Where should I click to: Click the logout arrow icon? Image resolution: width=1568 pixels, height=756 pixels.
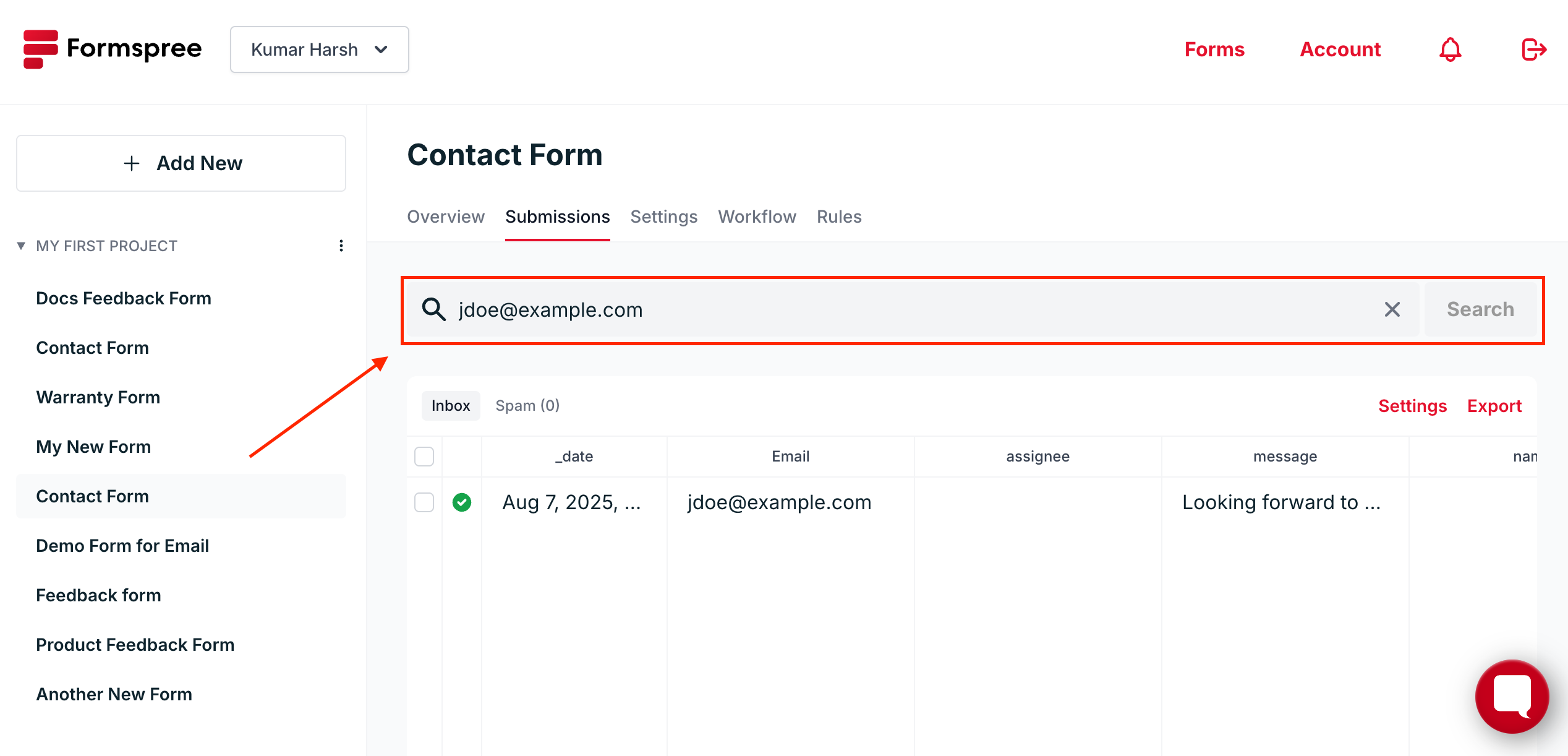(x=1533, y=49)
